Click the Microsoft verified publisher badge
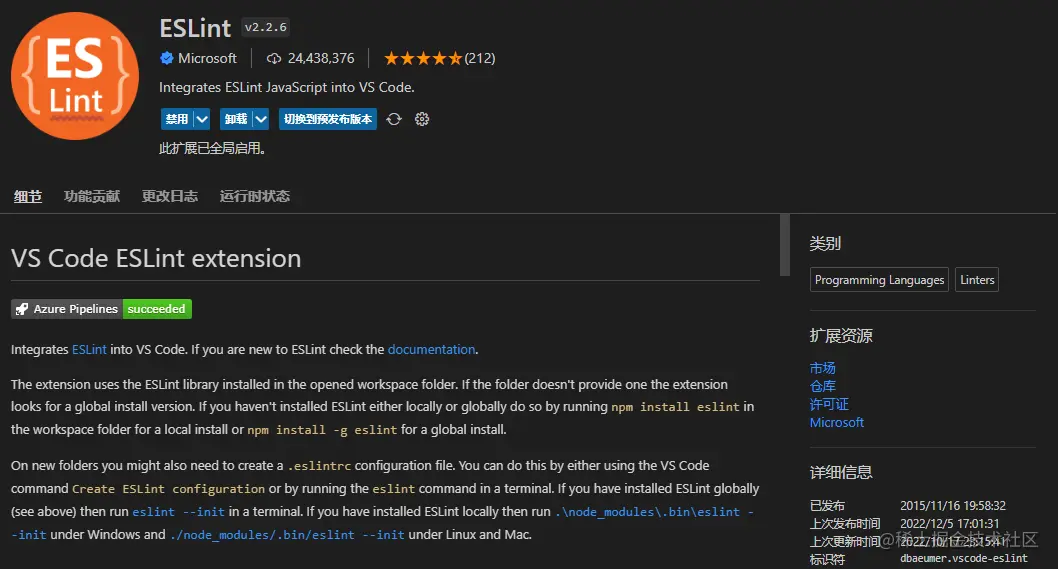 pyautogui.click(x=167, y=58)
